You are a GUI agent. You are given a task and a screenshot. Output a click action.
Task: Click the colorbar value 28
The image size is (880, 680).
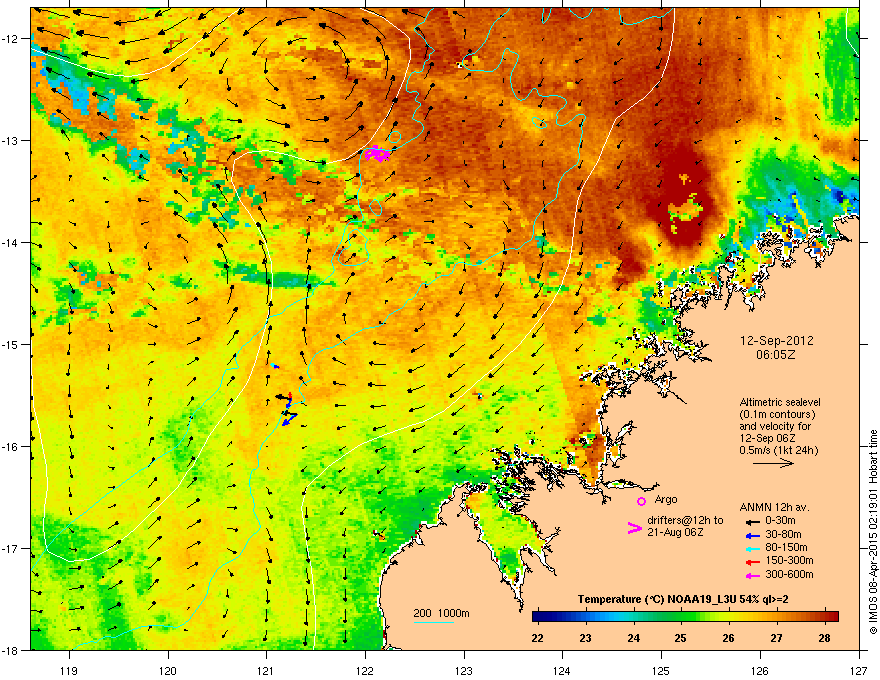824,638
